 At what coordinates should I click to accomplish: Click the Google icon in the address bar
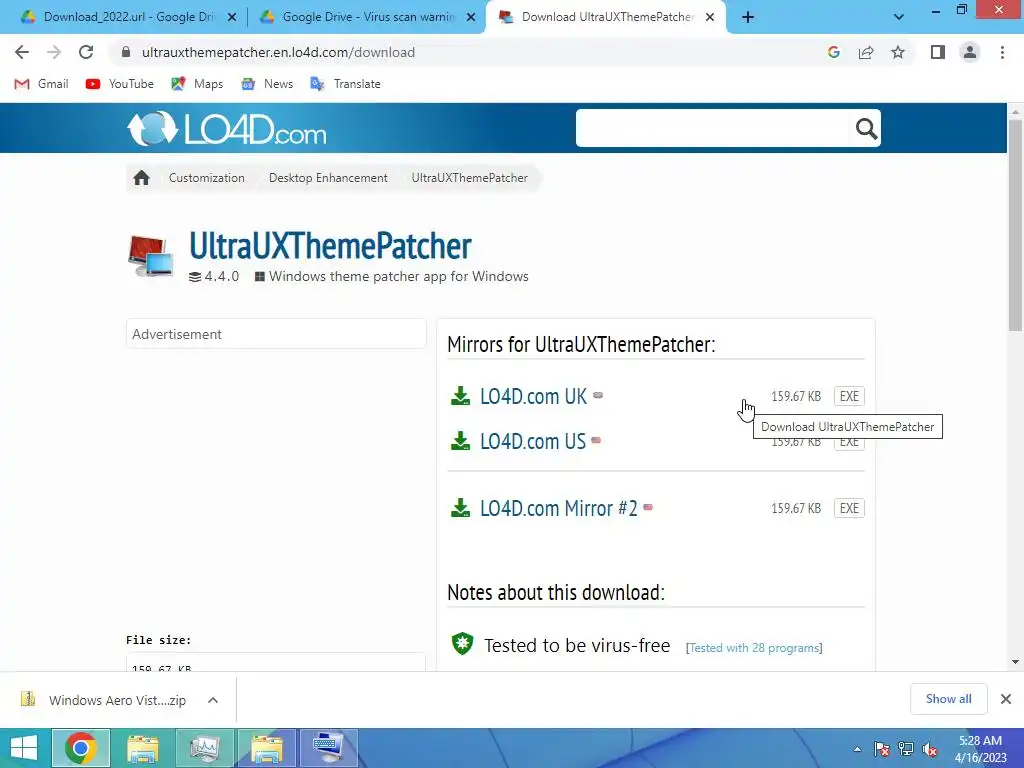(x=833, y=52)
